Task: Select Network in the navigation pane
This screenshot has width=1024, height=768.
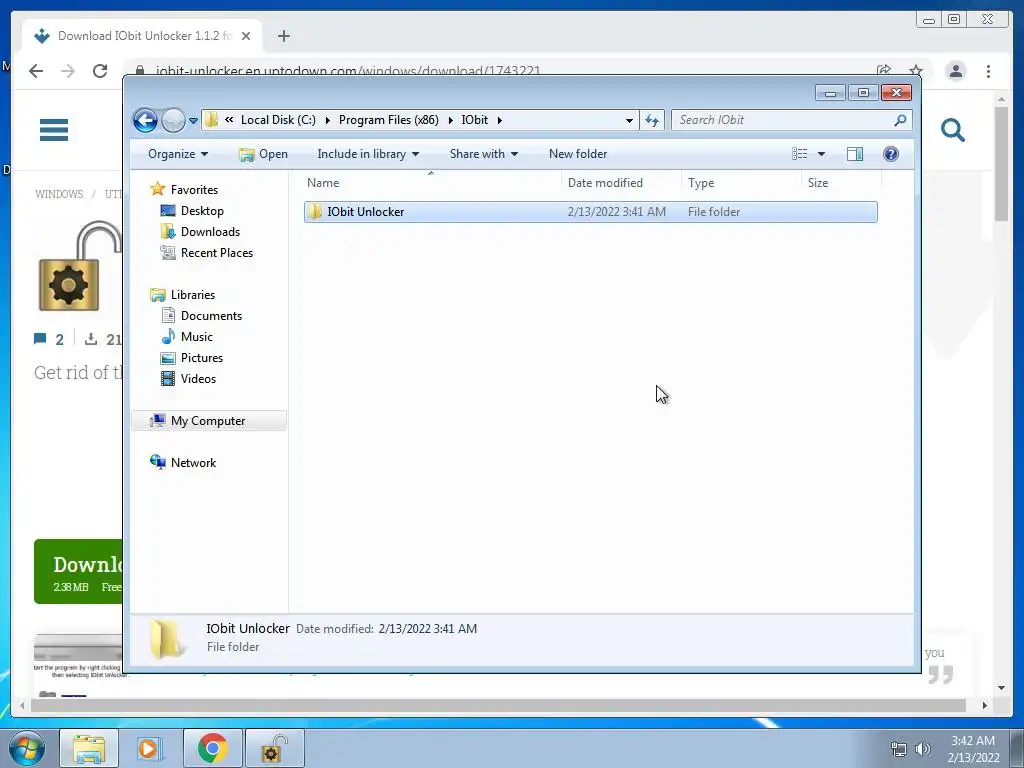Action: [193, 463]
